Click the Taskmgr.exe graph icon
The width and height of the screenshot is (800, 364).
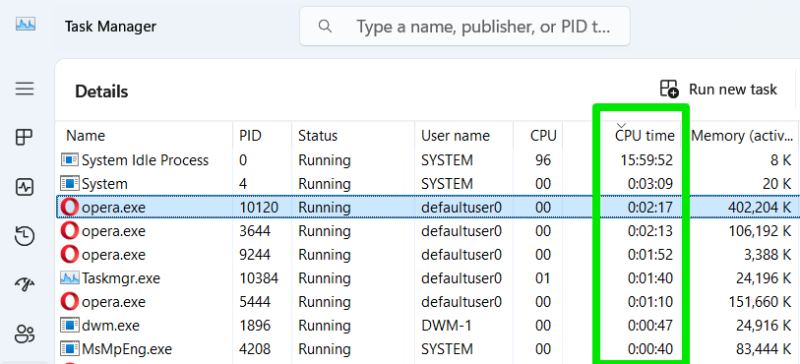(69, 278)
